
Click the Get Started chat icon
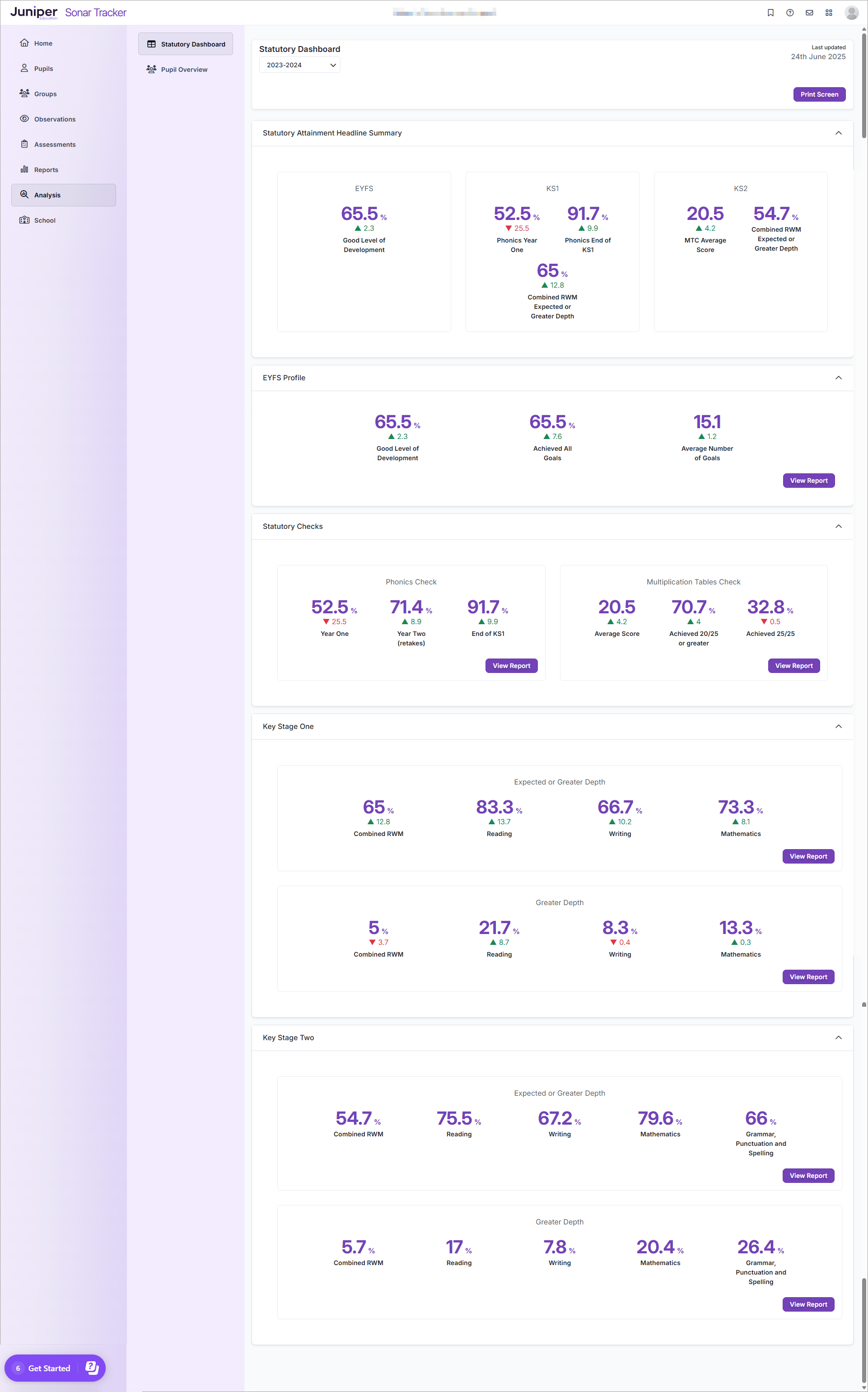click(92, 1367)
